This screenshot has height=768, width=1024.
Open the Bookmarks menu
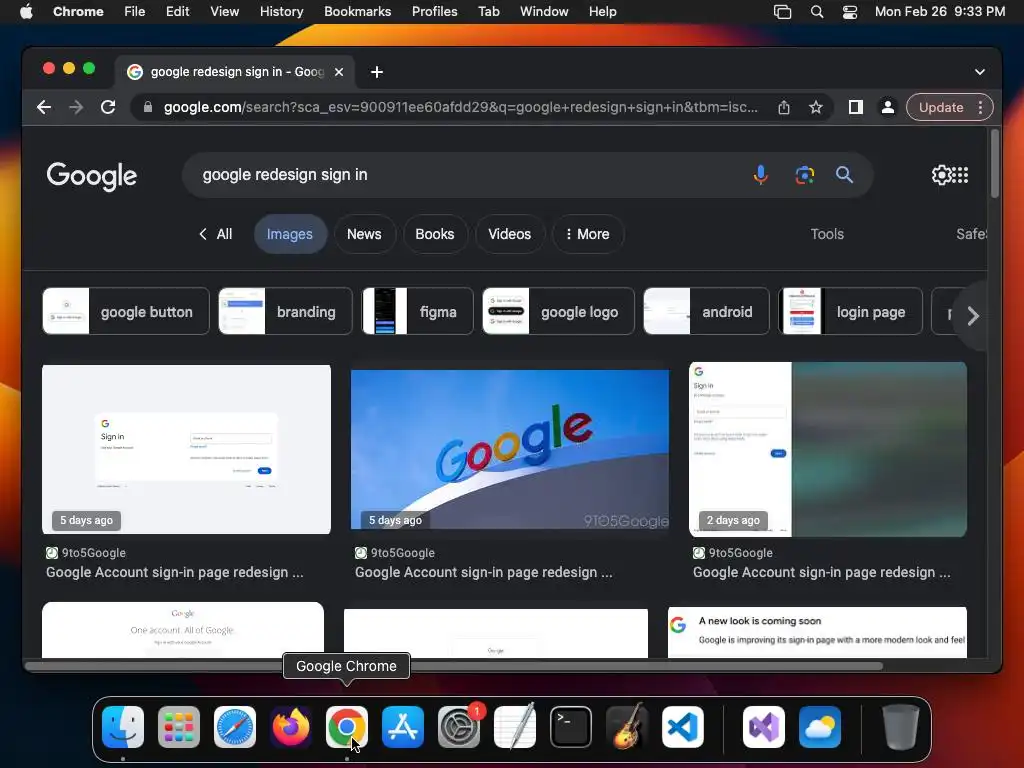pyautogui.click(x=358, y=12)
